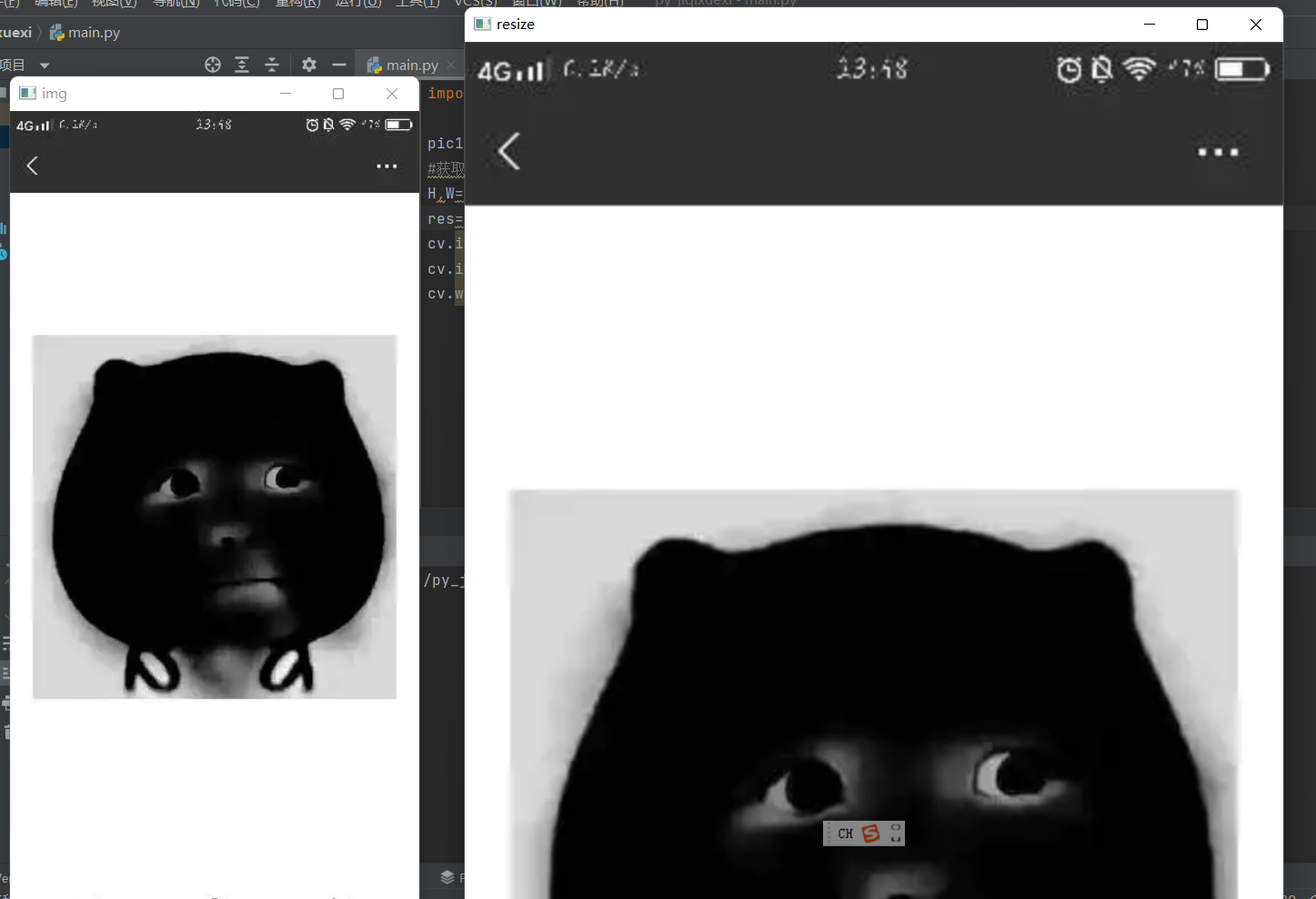Click the 'impo' import line in editor
Image resolution: width=1316 pixels, height=899 pixels.
tap(446, 94)
